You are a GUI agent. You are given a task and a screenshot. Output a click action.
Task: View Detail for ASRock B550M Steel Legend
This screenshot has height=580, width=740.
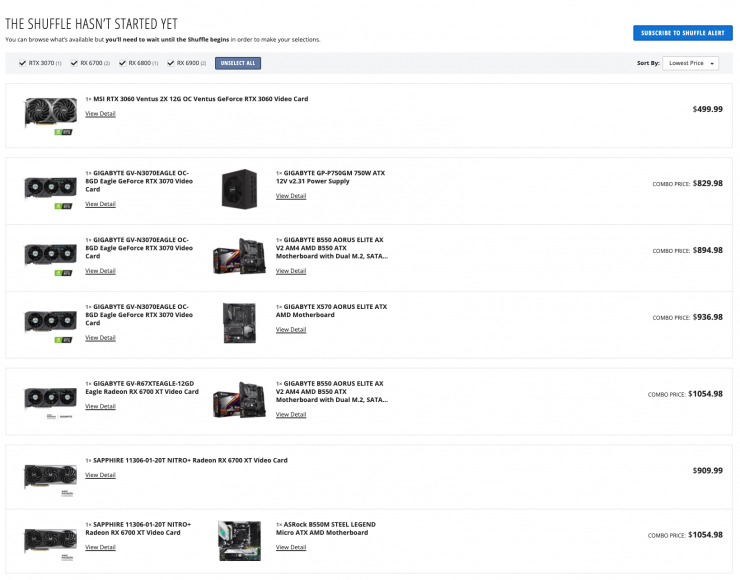point(291,547)
